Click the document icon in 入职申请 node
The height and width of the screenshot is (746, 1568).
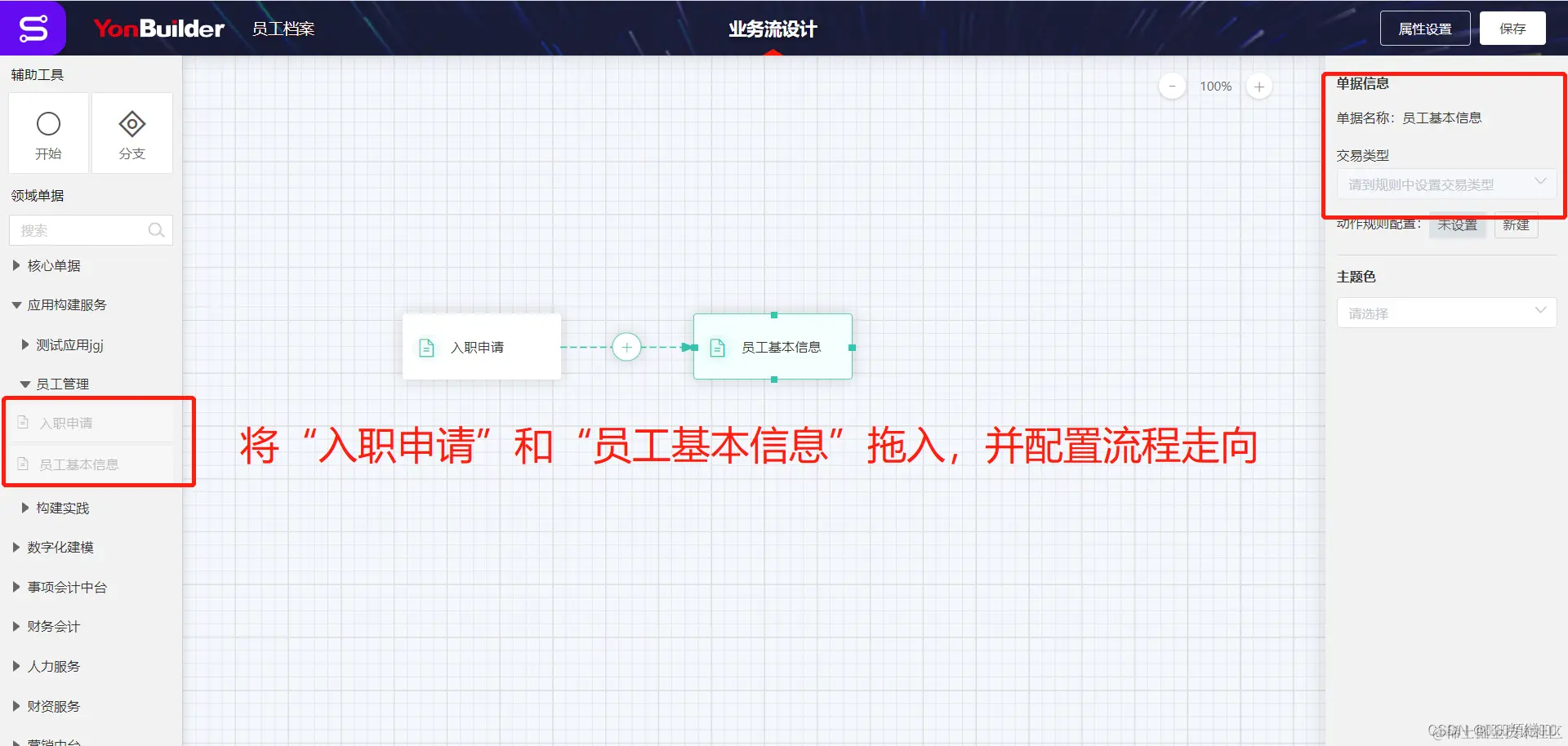(x=426, y=348)
